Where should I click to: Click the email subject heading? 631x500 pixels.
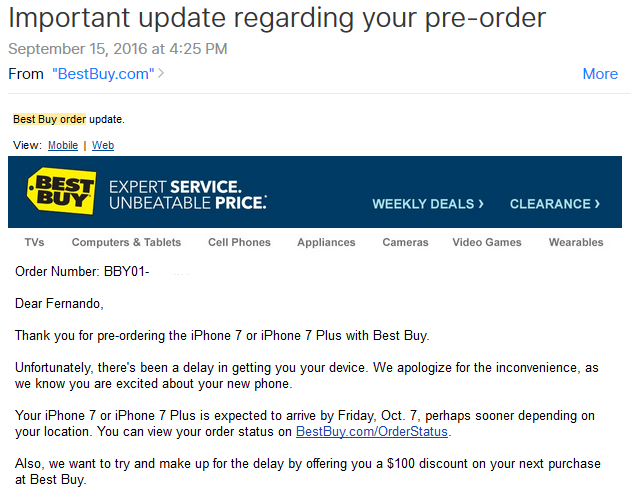277,18
